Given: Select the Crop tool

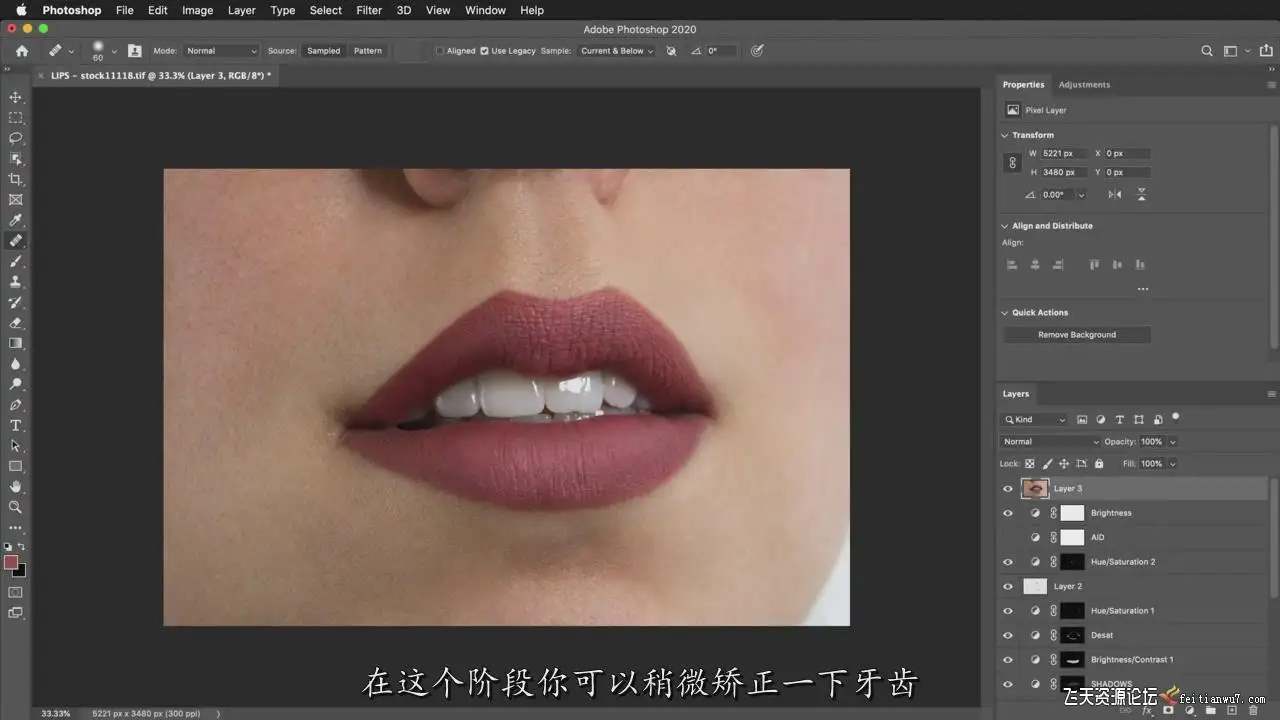Looking at the screenshot, I should [16, 179].
